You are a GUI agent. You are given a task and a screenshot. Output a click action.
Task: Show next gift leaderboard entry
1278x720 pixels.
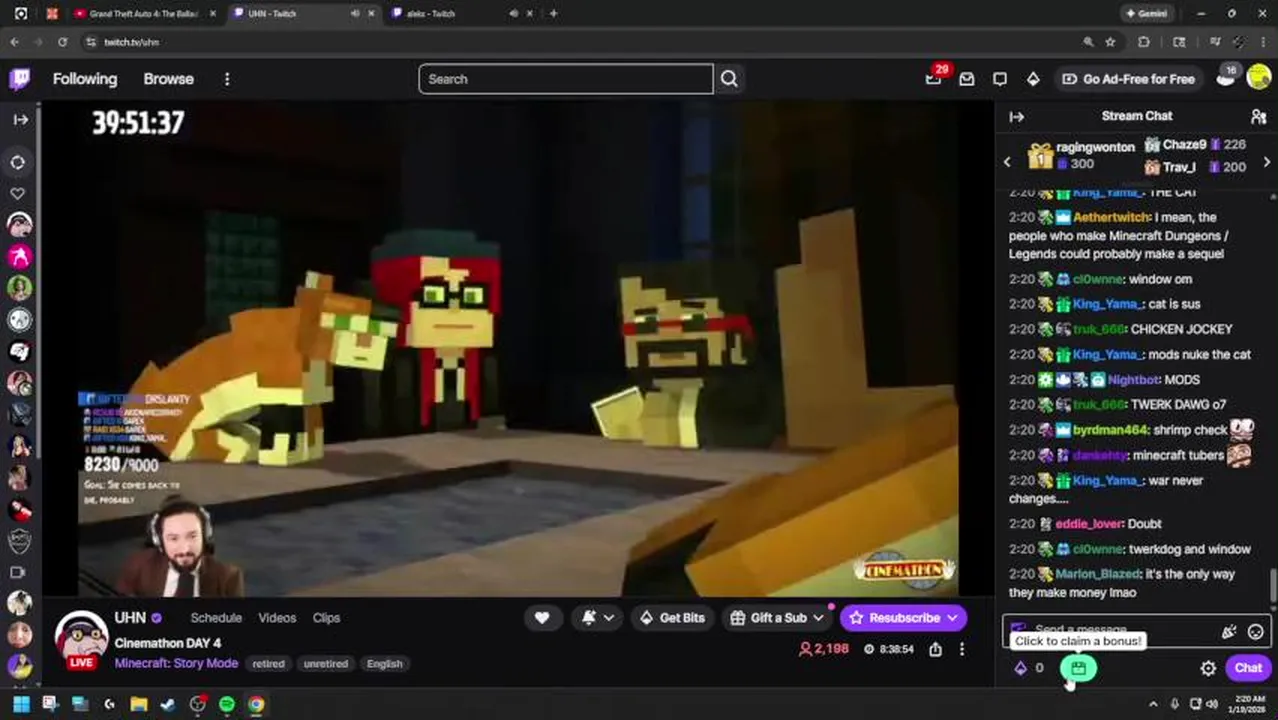tap(1266, 162)
